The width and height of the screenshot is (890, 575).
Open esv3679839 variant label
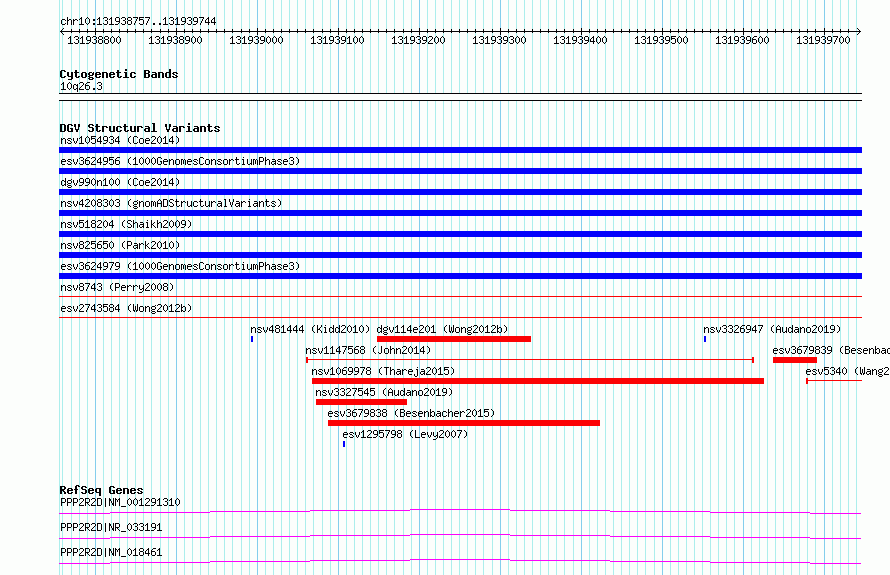[x=831, y=350]
